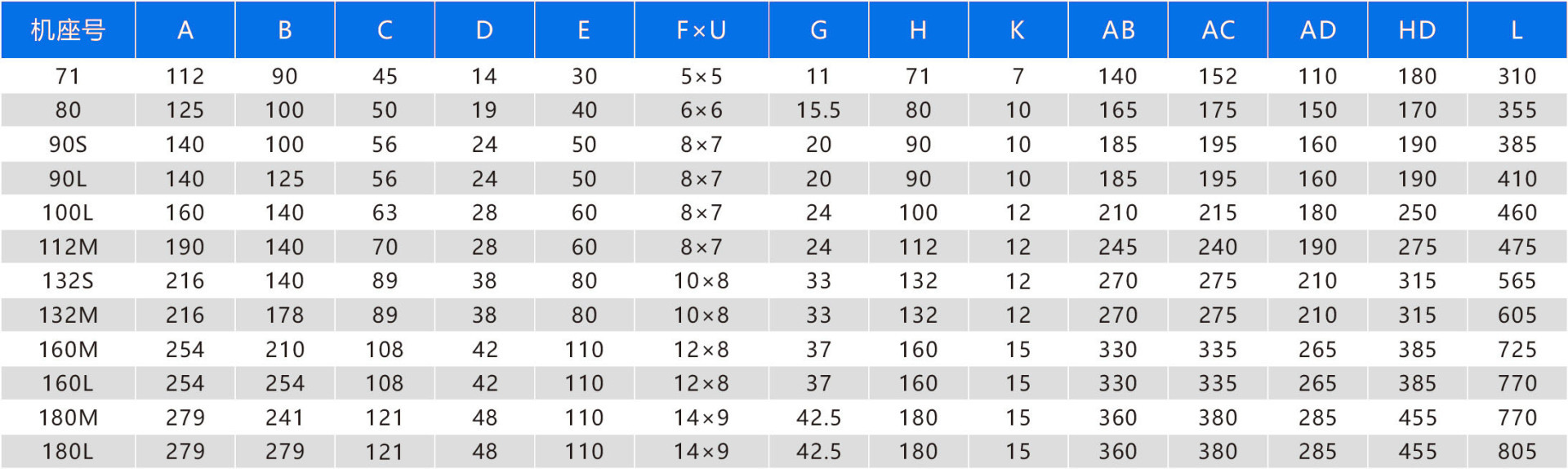Click the 15.5 value in column G
The width and height of the screenshot is (1568, 469).
(818, 110)
